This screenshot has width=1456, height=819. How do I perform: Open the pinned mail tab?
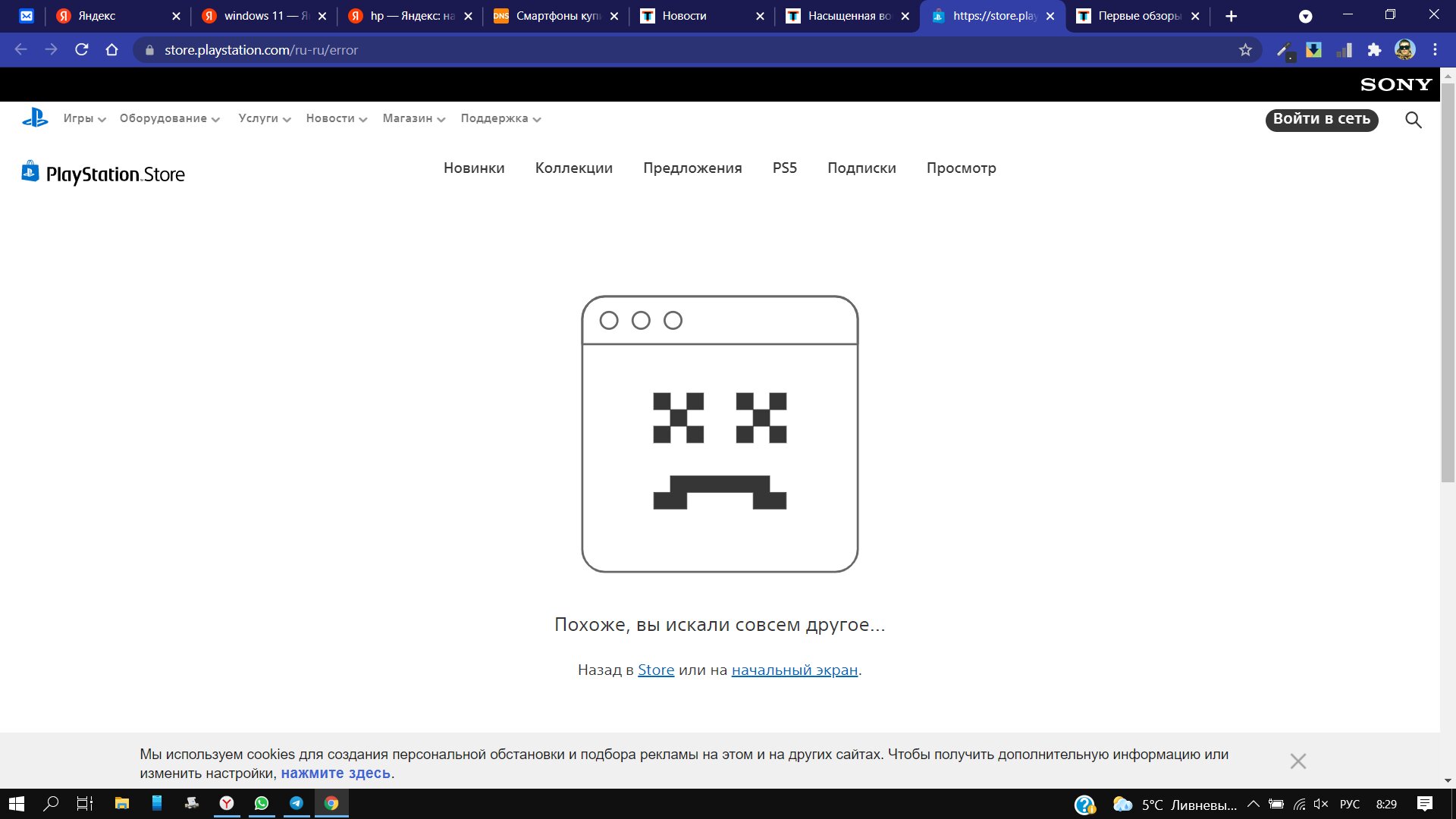coord(27,16)
